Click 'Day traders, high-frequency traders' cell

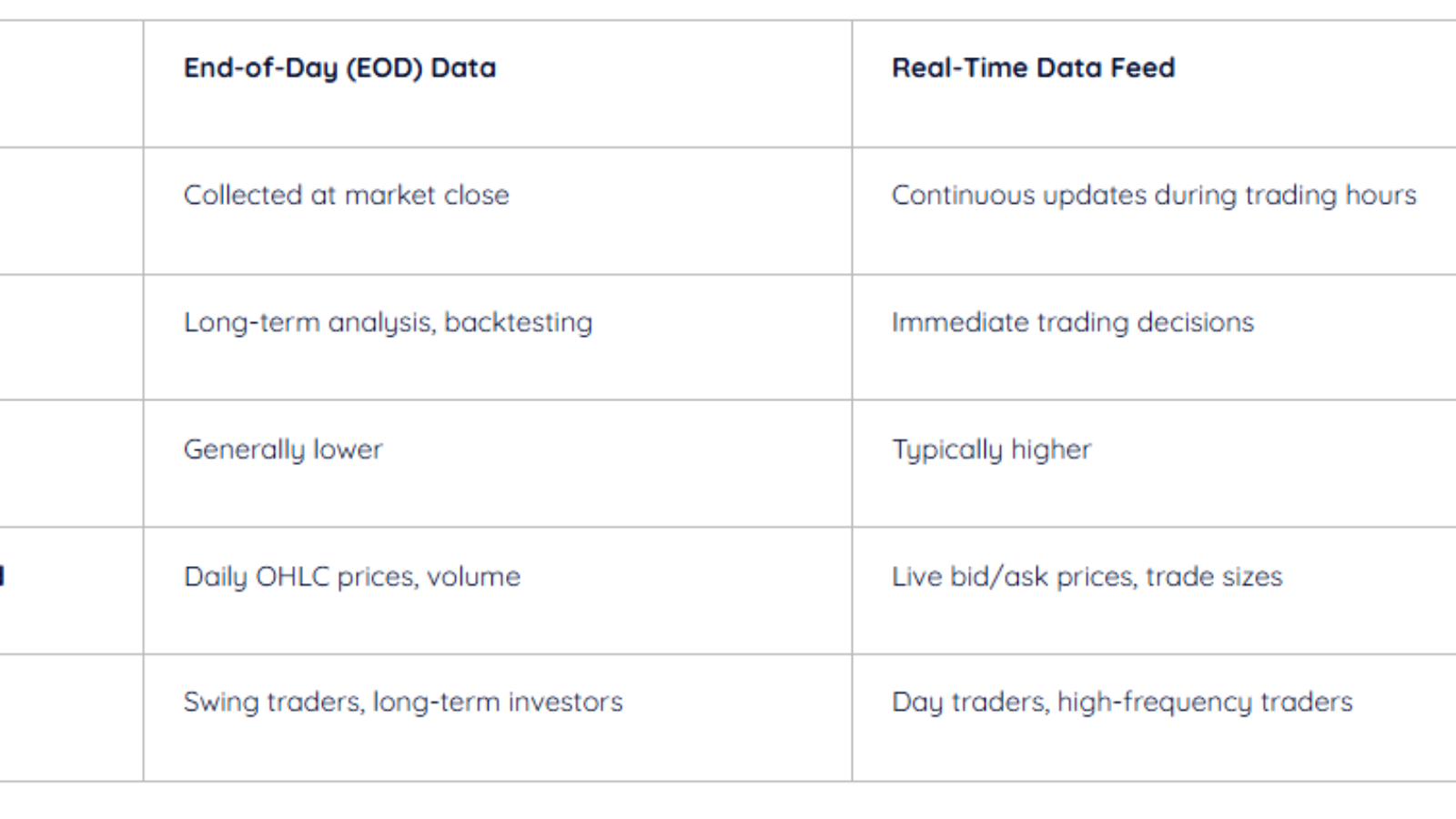point(1121,702)
